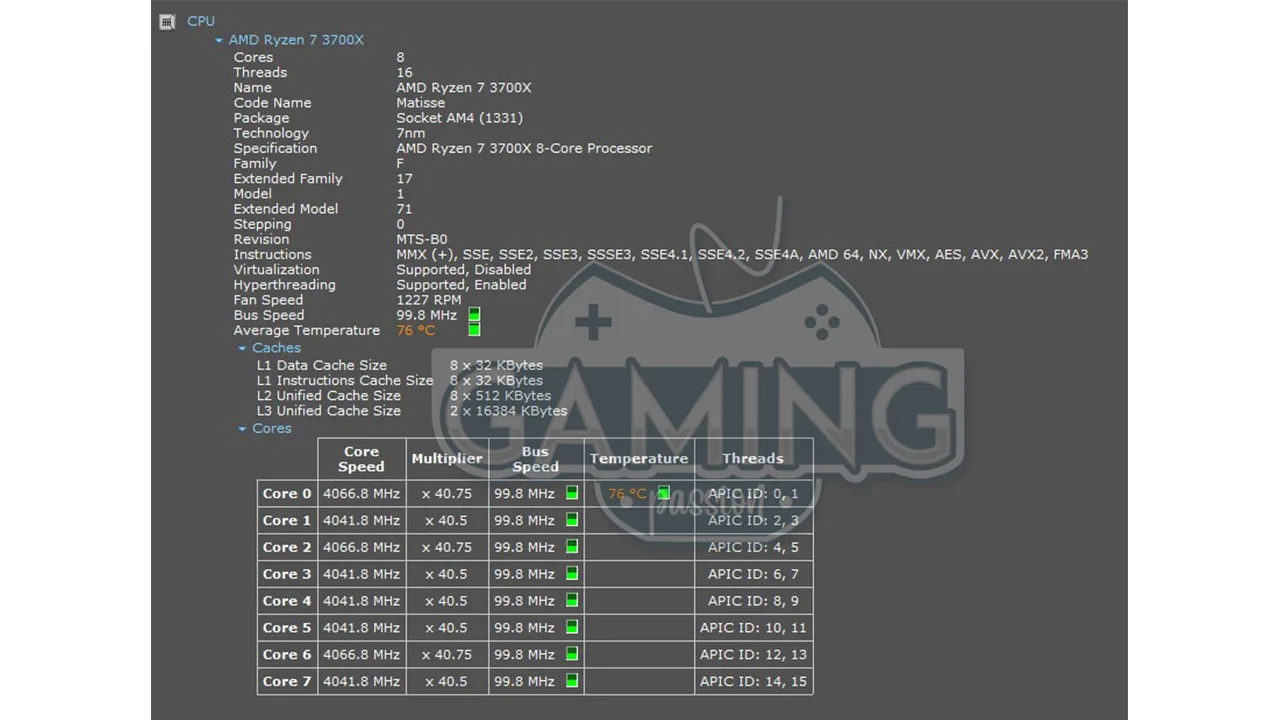Select the Core 2 row label
Viewport: 1280px width, 720px height.
pos(287,547)
